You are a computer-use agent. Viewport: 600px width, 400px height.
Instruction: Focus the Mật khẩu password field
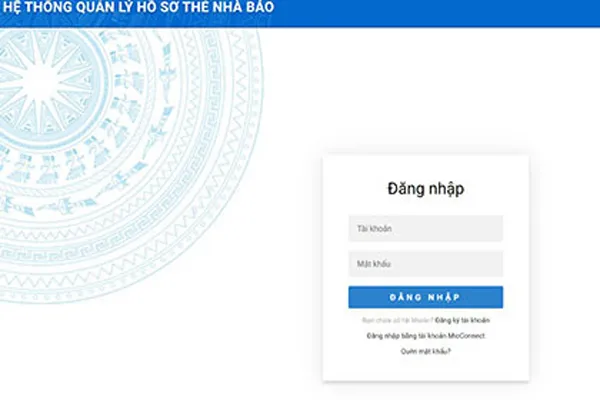[425, 264]
